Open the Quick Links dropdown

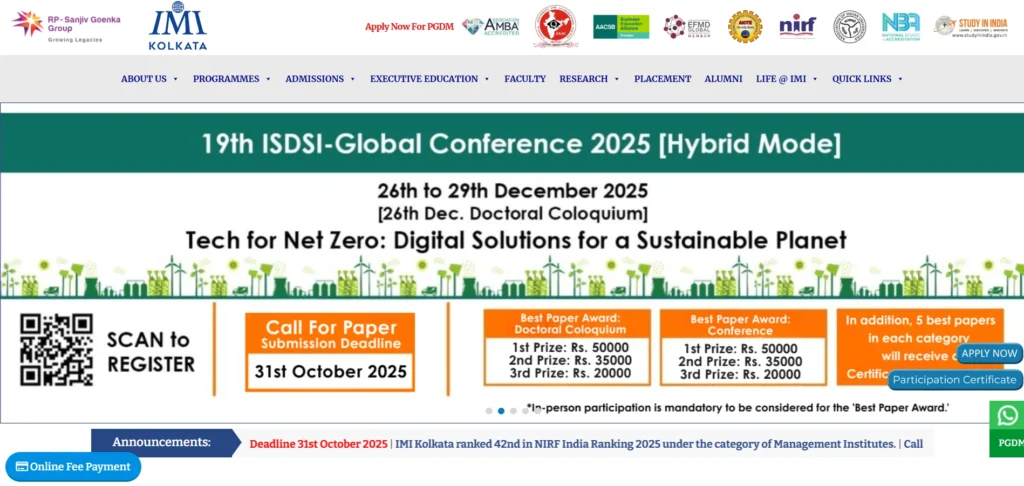(867, 79)
